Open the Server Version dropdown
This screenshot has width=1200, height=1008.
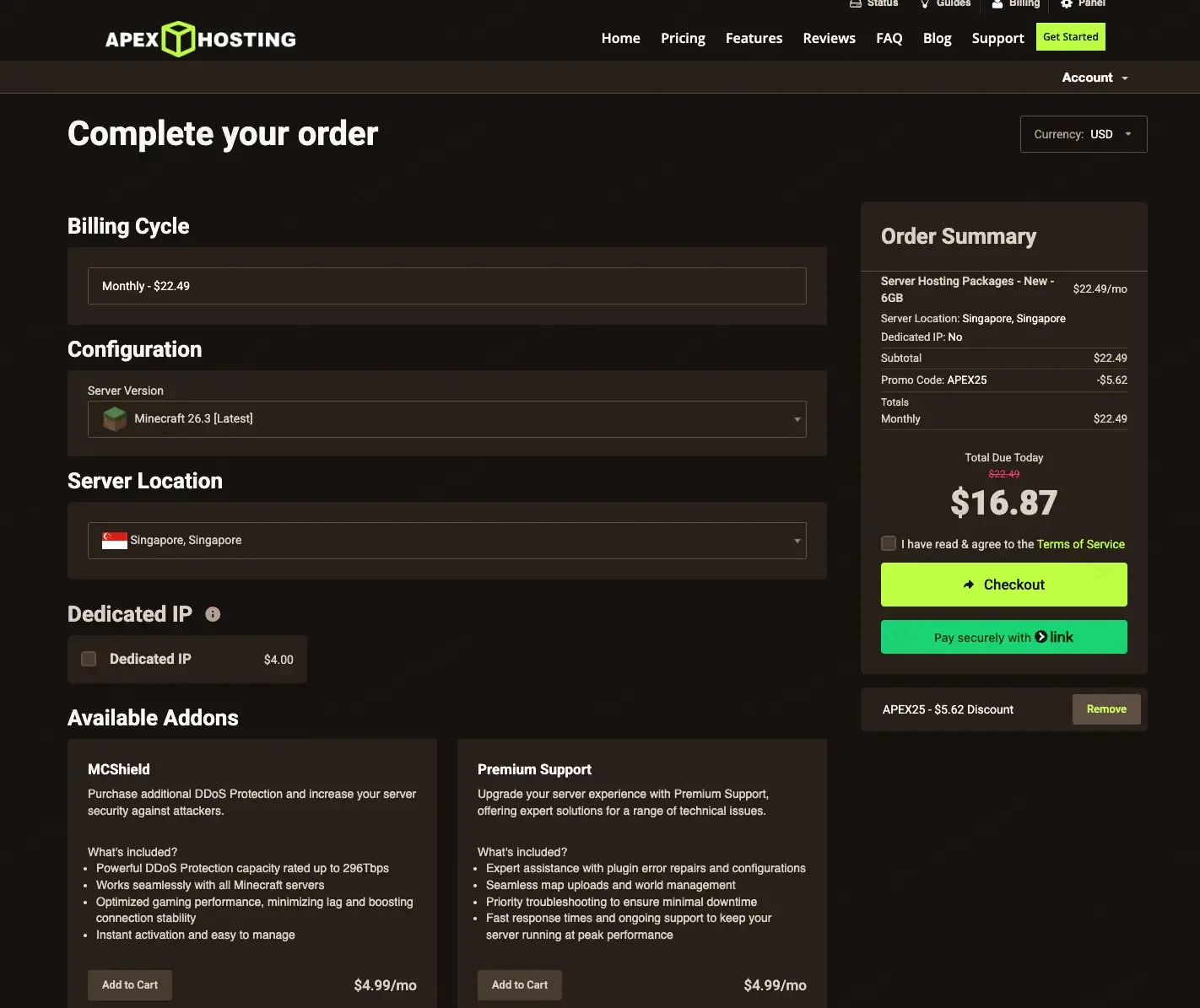(x=447, y=419)
